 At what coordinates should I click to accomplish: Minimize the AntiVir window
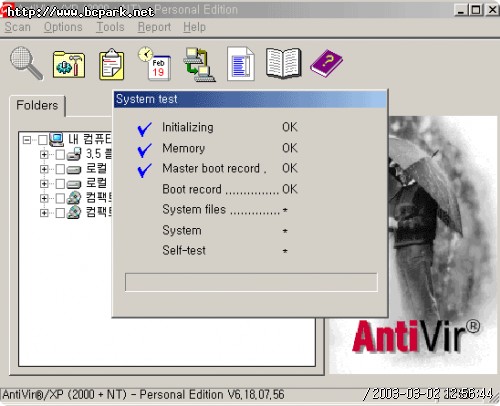(461, 10)
